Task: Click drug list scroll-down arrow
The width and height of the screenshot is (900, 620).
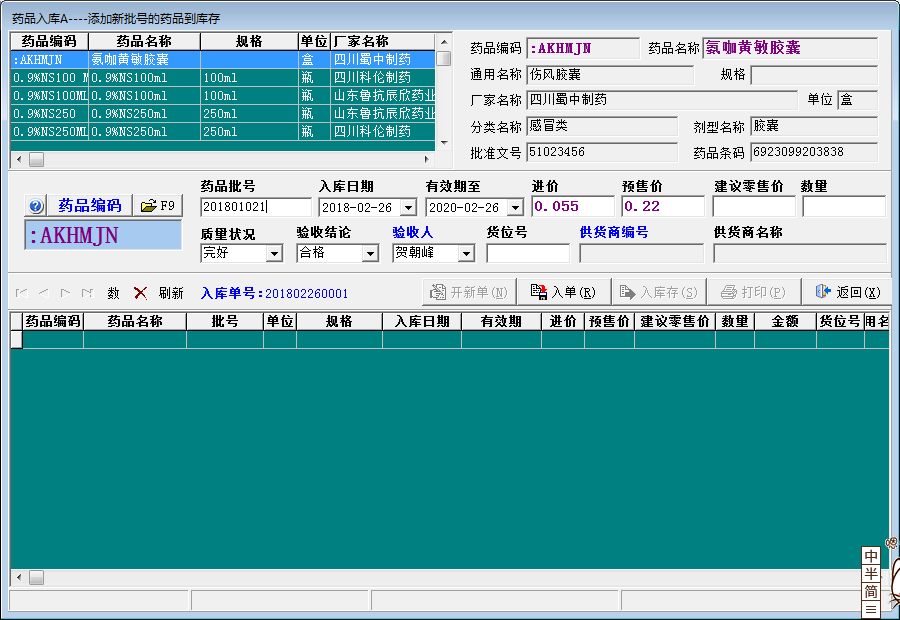Action: [444, 142]
